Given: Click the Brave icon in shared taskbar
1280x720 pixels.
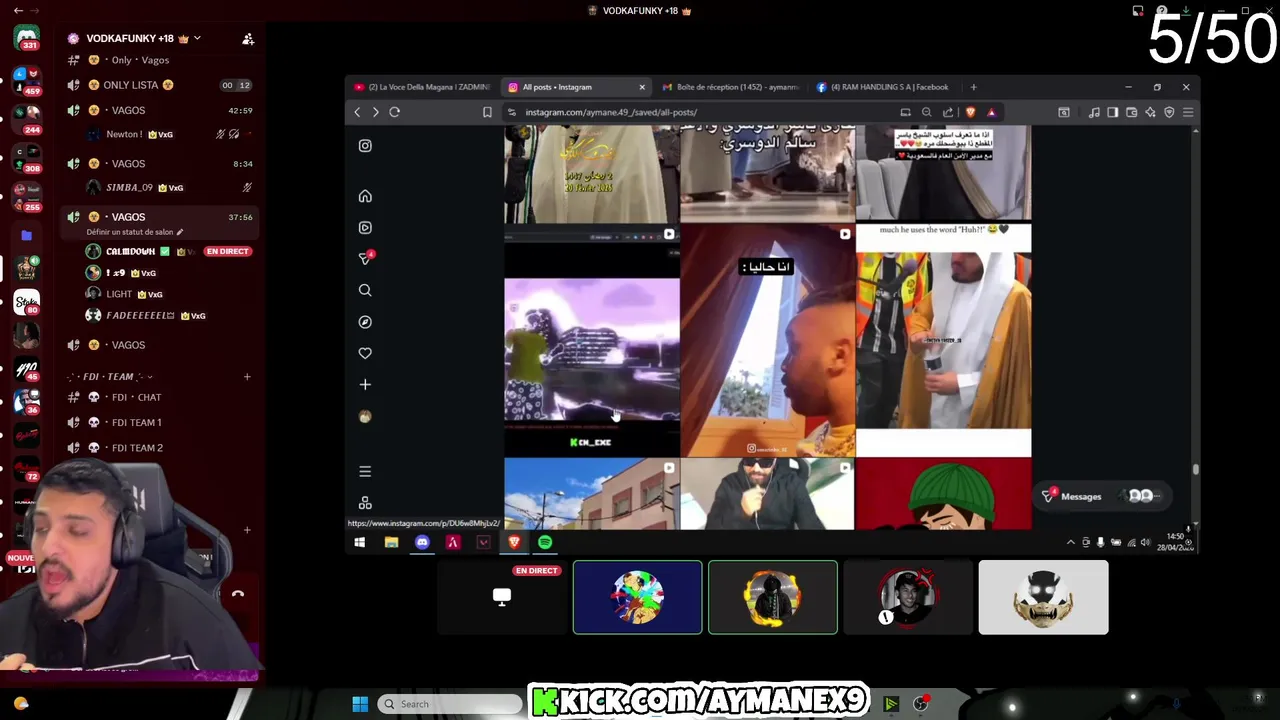Looking at the screenshot, I should [x=514, y=542].
